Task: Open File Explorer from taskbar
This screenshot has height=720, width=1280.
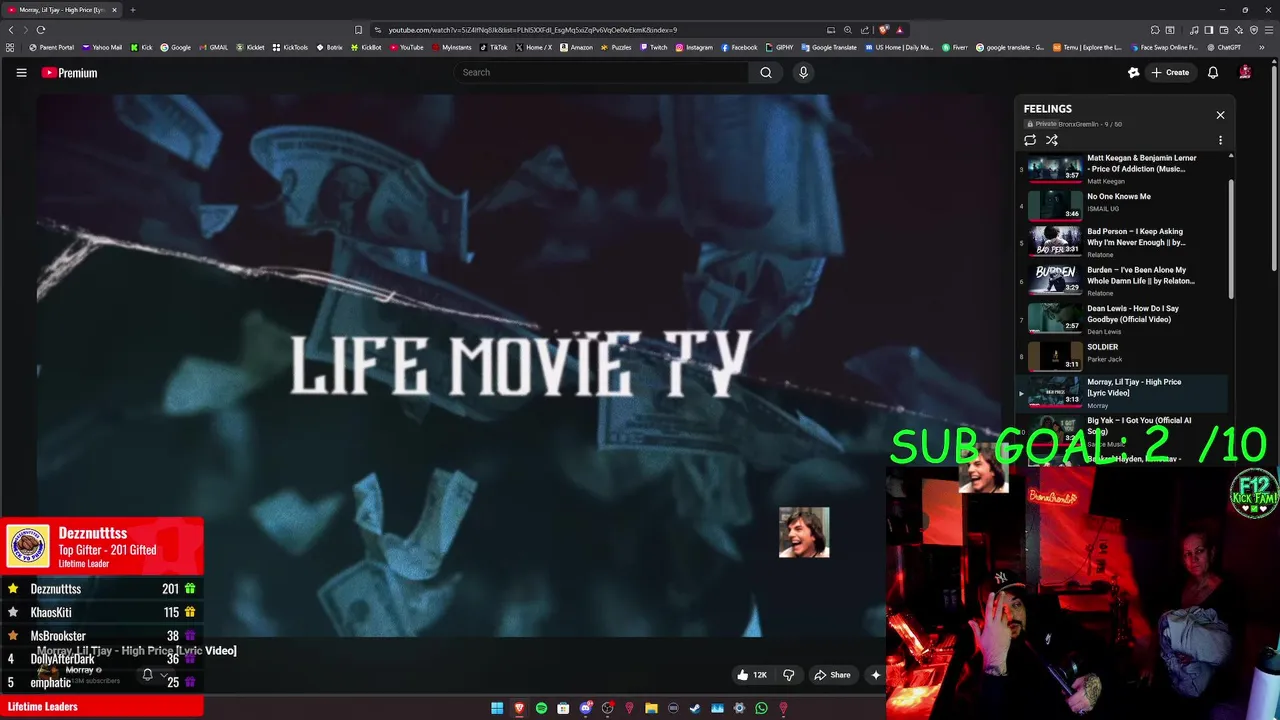Action: (651, 708)
